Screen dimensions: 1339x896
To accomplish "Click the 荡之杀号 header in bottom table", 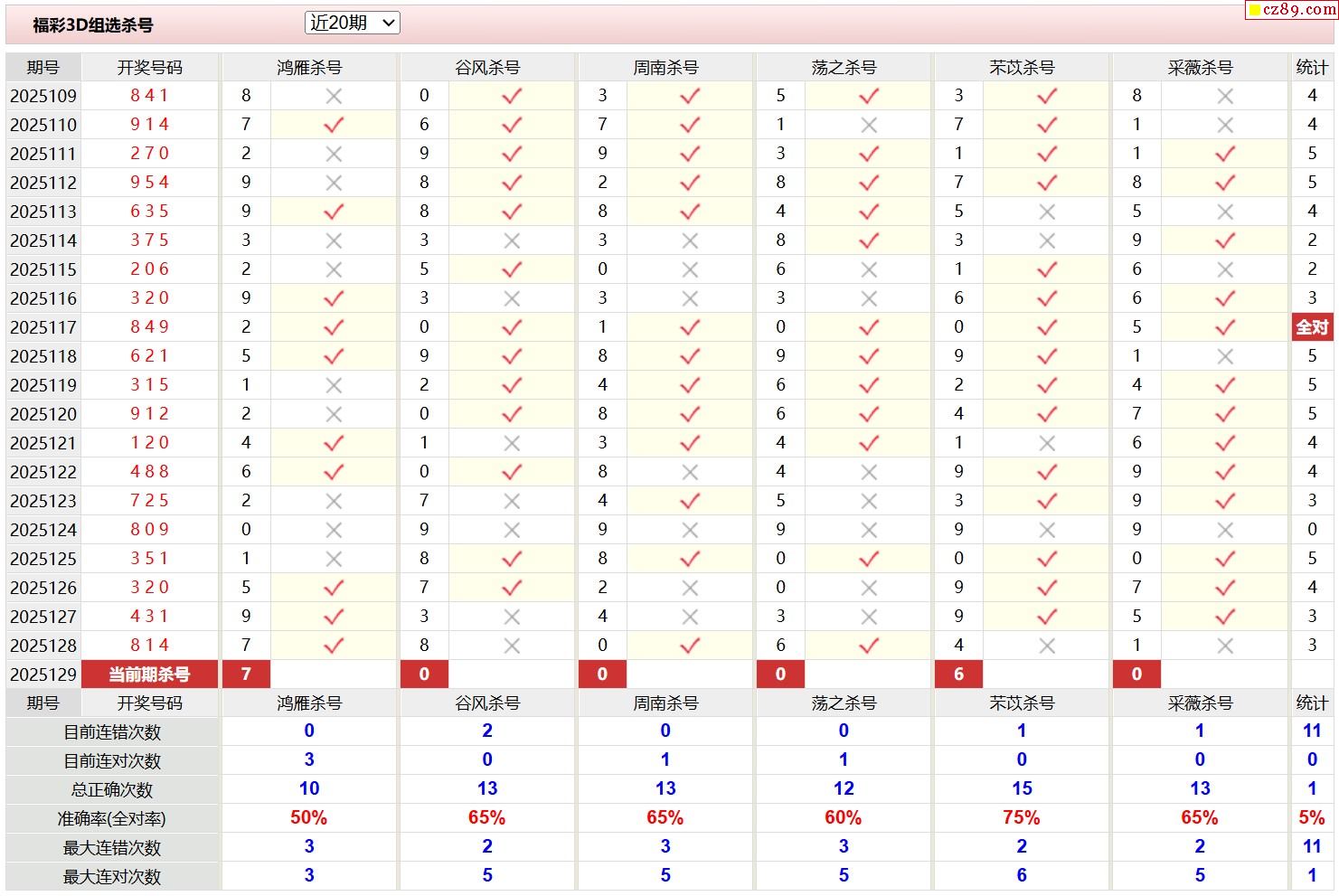I will 844,703.
